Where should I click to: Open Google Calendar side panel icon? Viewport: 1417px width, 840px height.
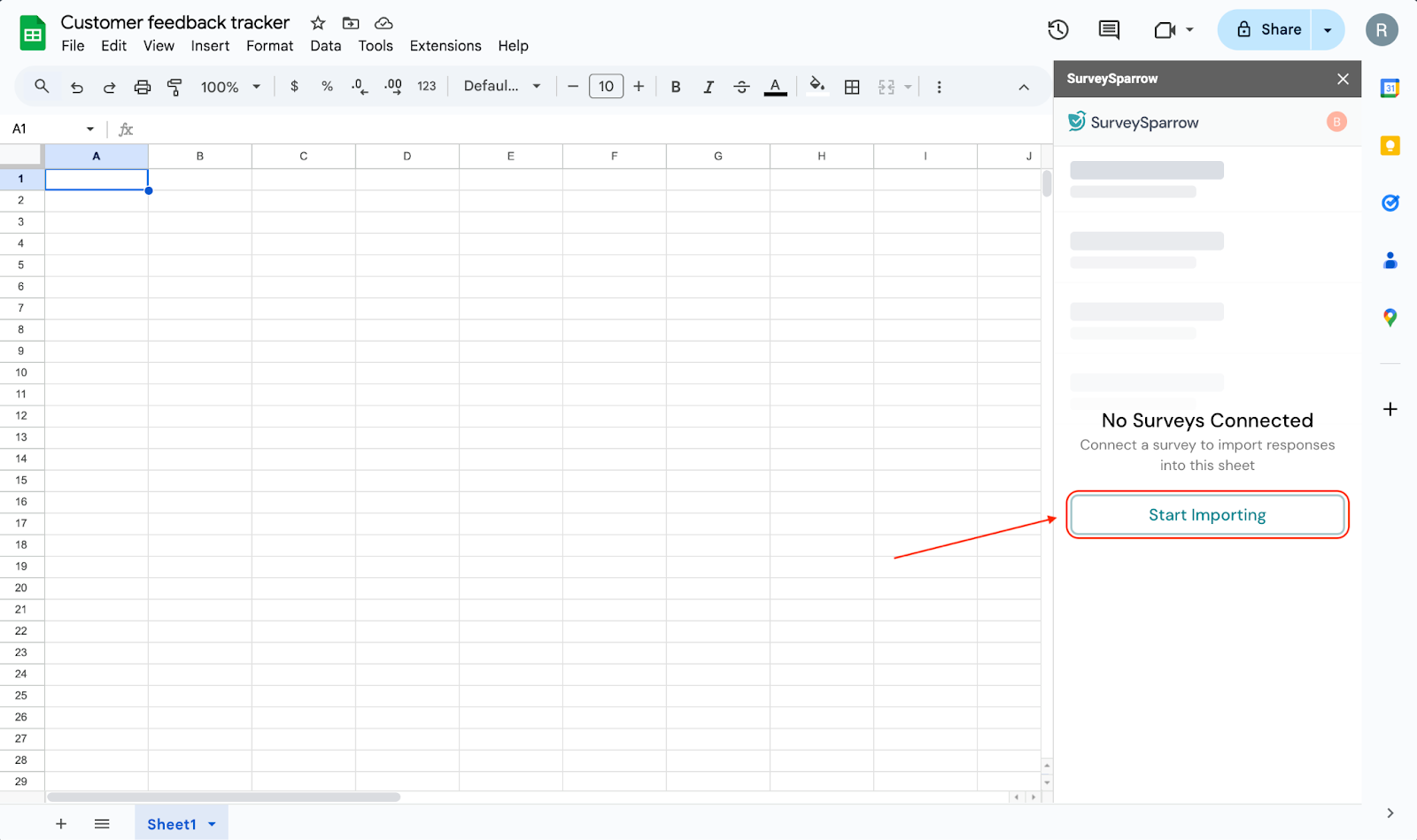click(1390, 89)
